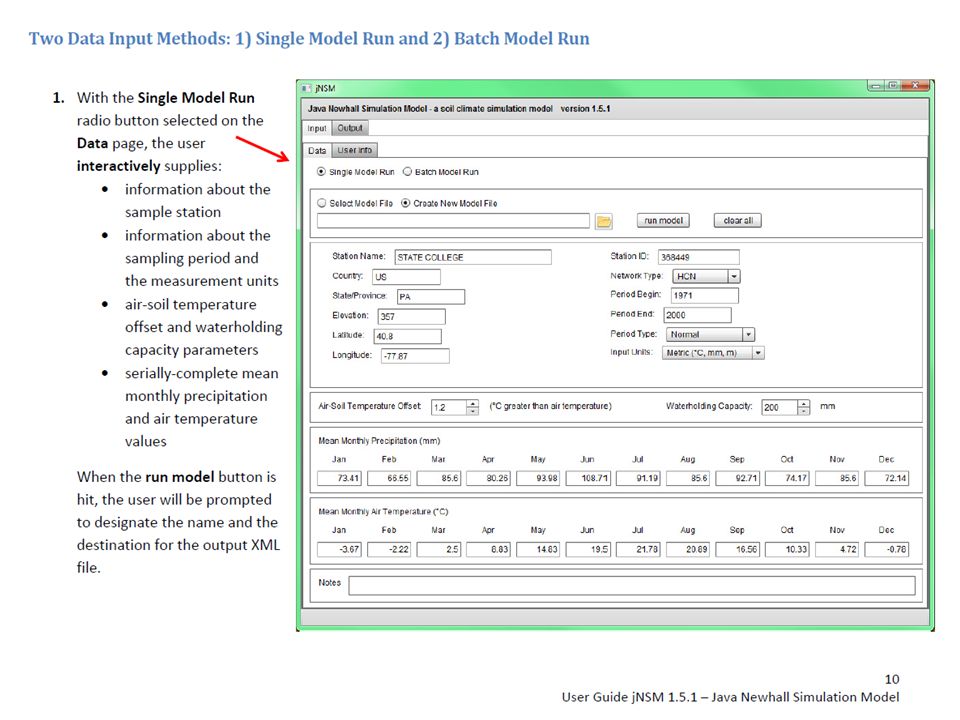Click November precipitation field 85.6
Screen dimensions: 960x720
click(837, 478)
